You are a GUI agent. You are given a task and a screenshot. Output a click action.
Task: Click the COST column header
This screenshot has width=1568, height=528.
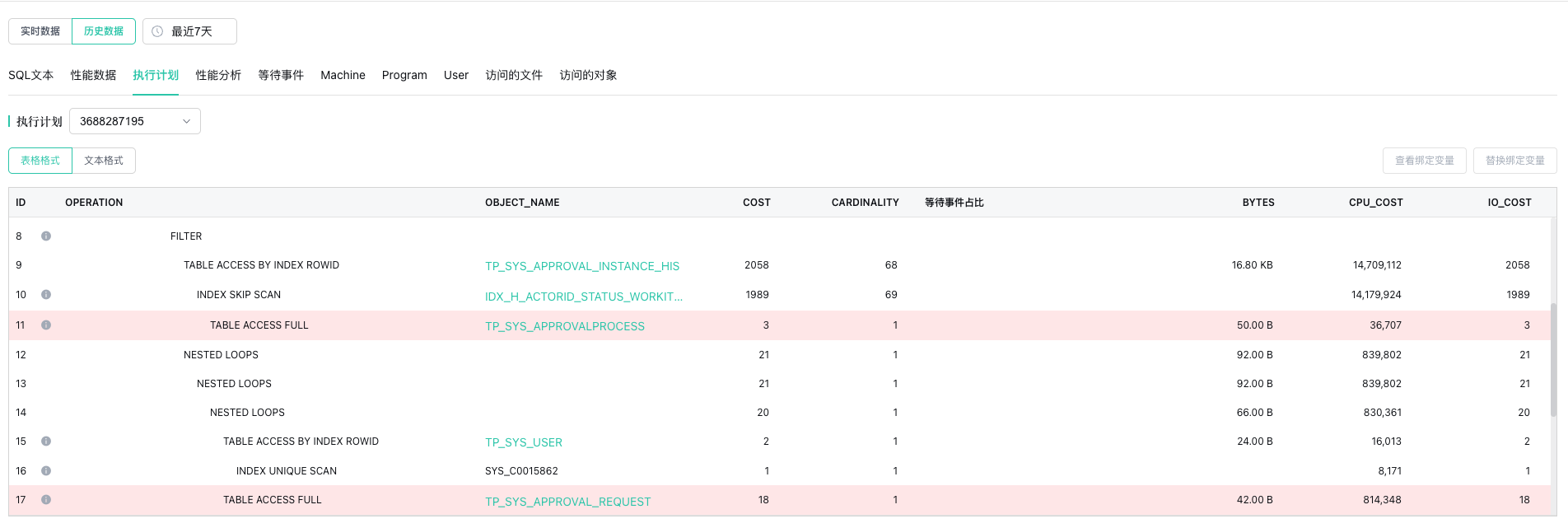(757, 203)
